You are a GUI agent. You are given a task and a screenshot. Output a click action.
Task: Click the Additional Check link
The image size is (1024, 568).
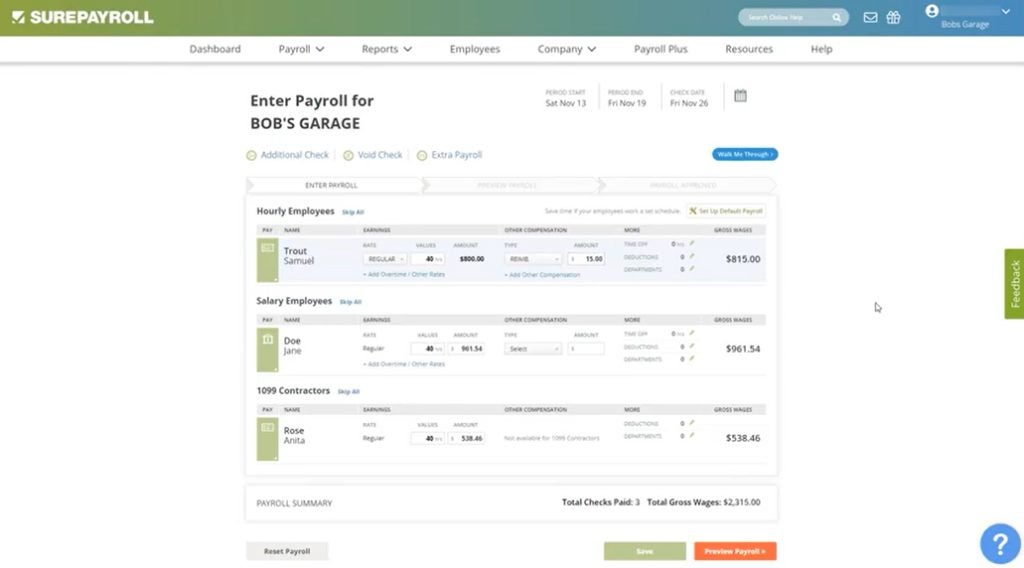[295, 155]
